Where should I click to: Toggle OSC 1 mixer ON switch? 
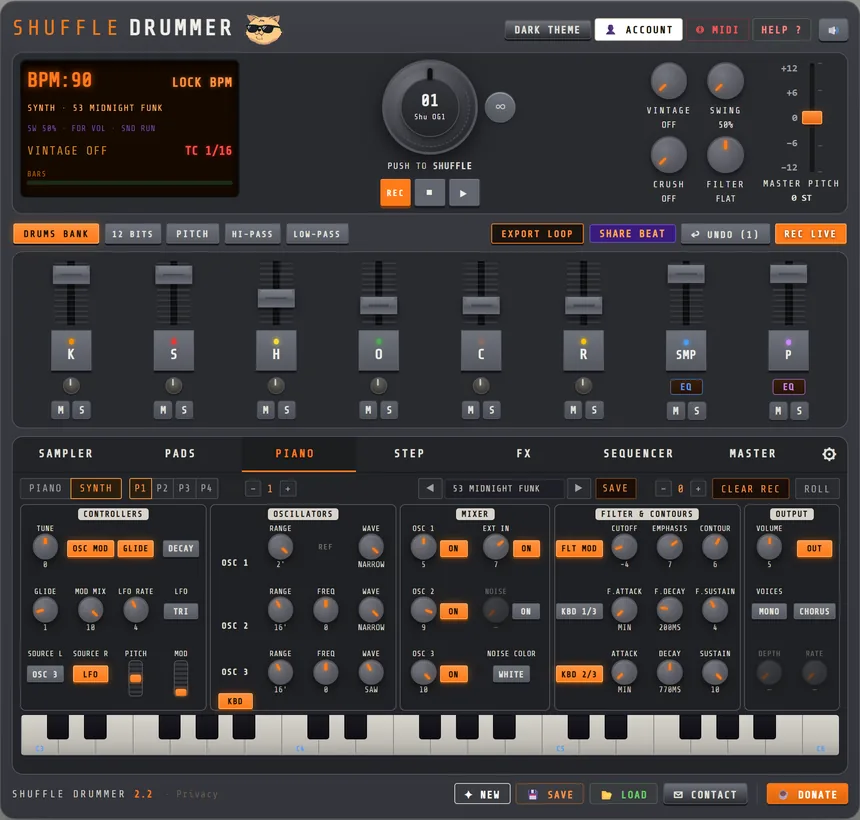pyautogui.click(x=454, y=548)
